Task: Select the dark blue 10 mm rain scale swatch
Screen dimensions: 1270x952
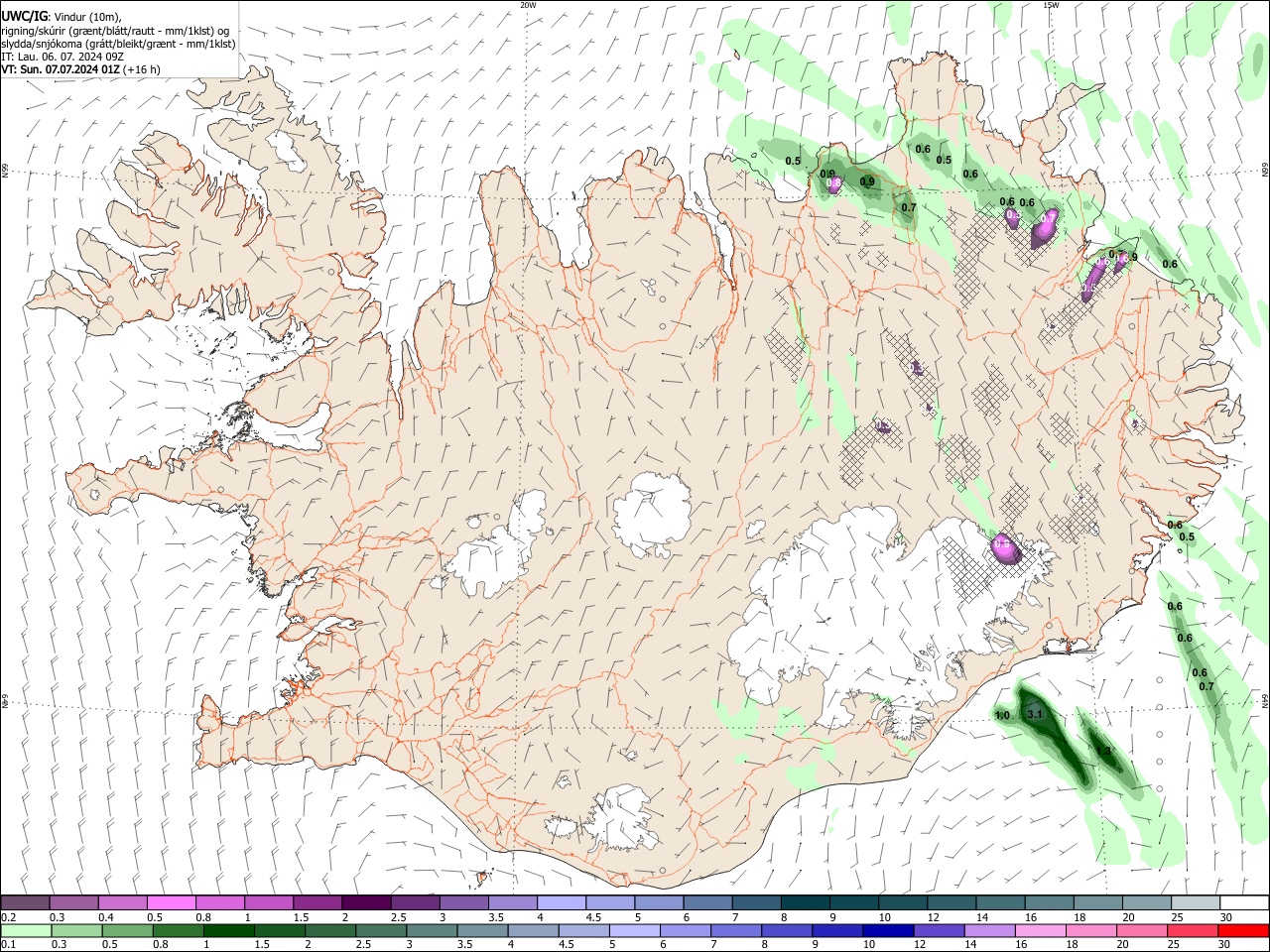Action: 887,930
